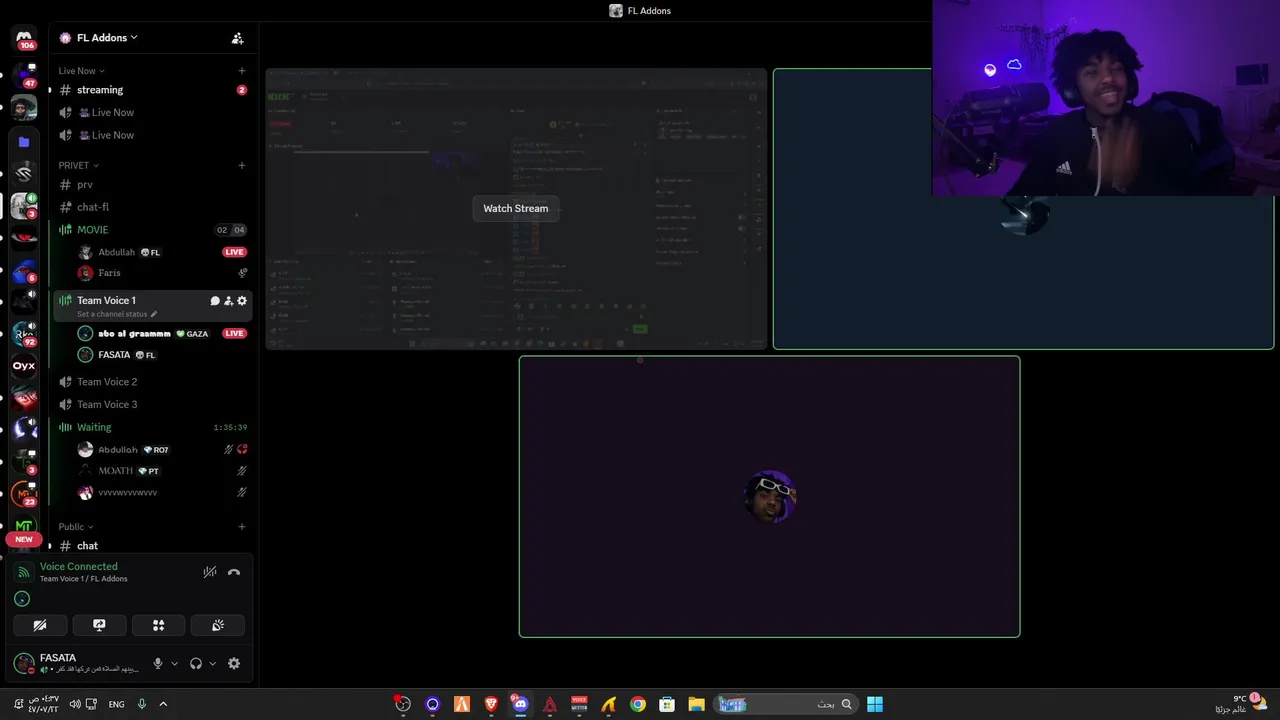Collapse the Live Now category
The image size is (1280, 720).
coord(80,71)
